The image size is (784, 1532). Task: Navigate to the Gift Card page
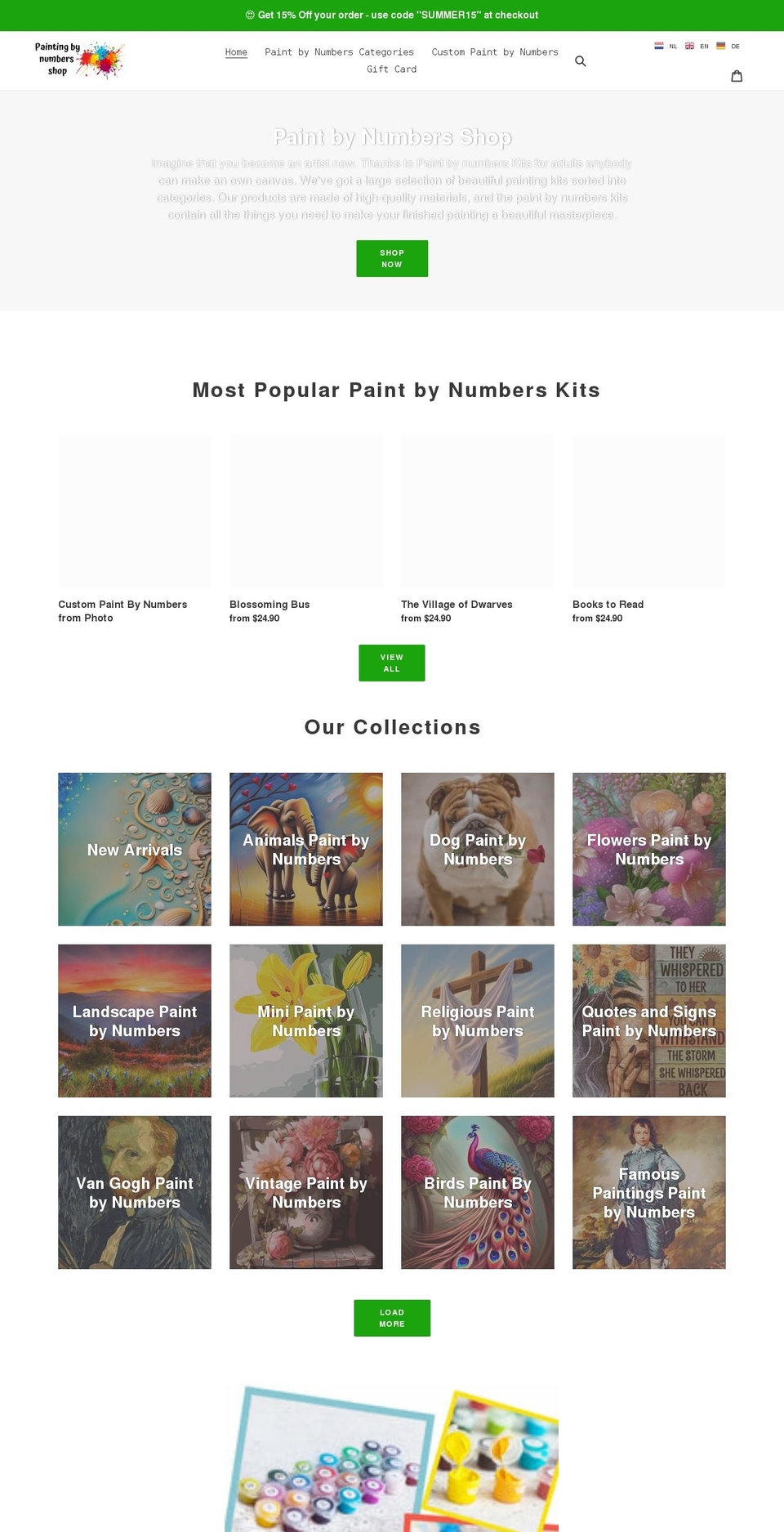pyautogui.click(x=393, y=69)
